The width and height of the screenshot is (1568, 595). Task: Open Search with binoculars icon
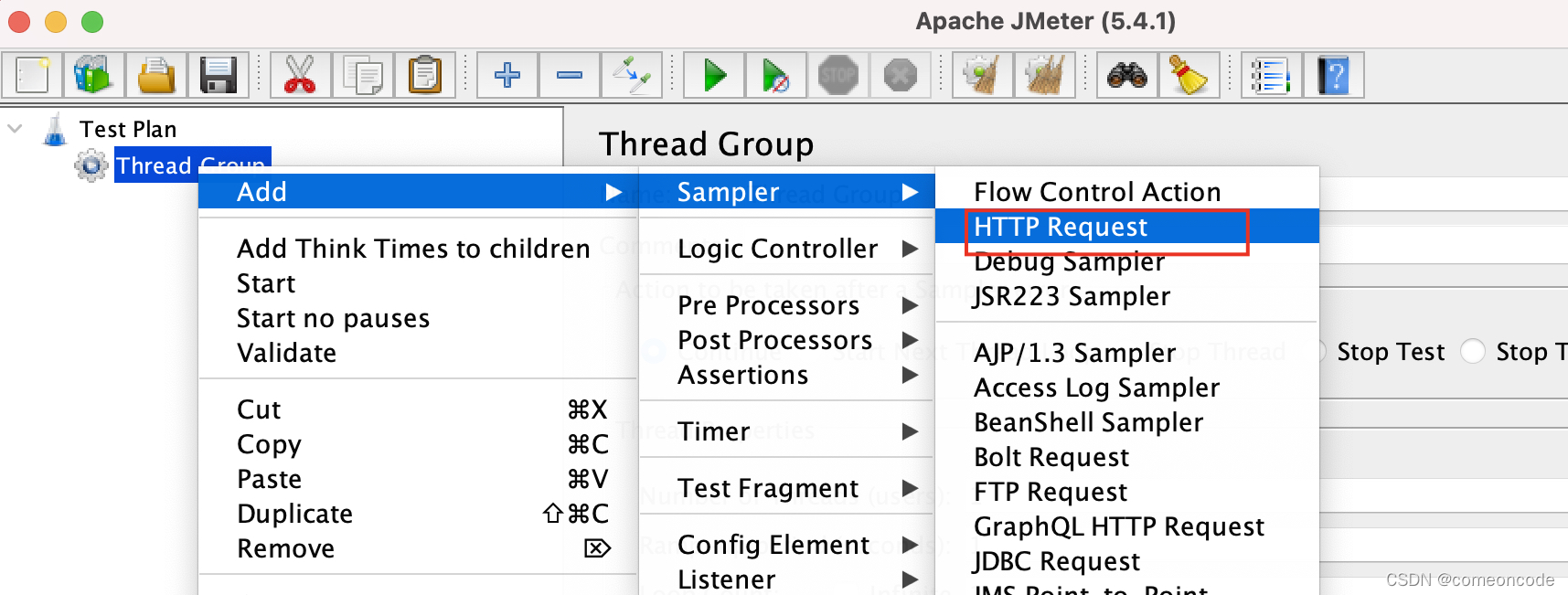[x=1127, y=75]
